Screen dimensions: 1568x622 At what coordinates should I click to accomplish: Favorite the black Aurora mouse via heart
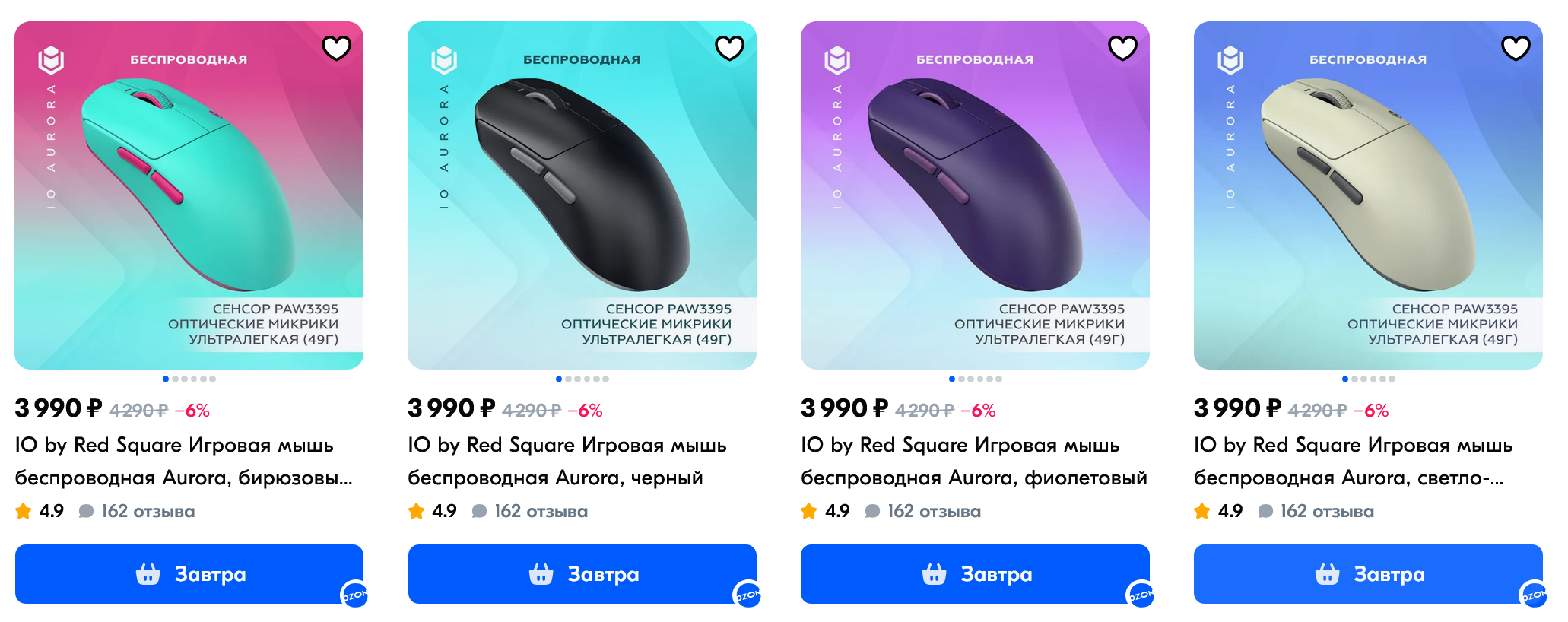coord(729,48)
